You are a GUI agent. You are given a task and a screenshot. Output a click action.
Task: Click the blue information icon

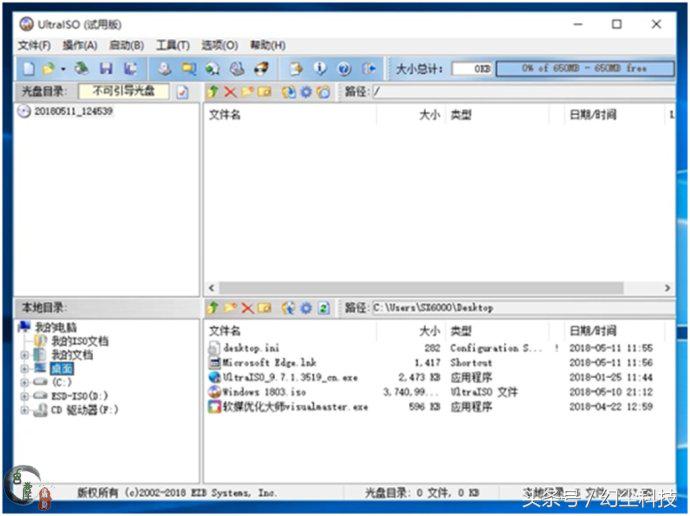(x=320, y=69)
